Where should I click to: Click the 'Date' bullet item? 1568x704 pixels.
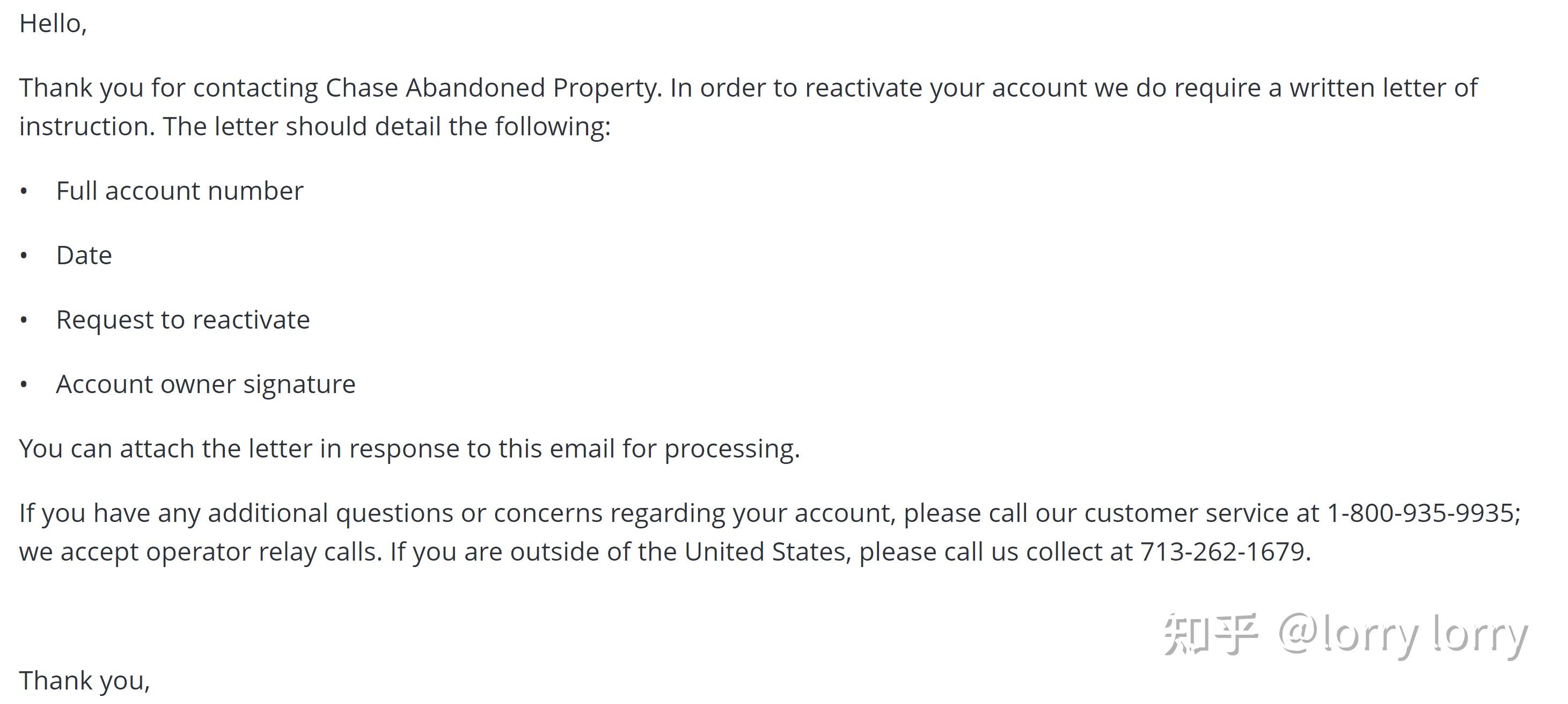[x=84, y=256]
